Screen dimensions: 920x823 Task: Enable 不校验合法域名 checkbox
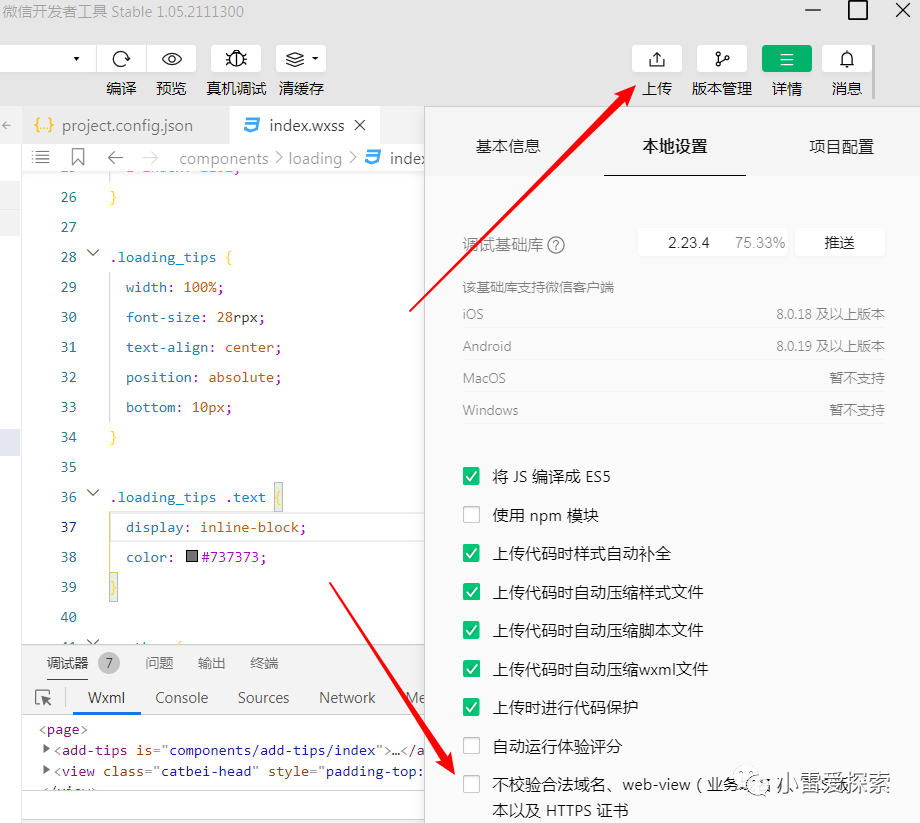pos(472,785)
